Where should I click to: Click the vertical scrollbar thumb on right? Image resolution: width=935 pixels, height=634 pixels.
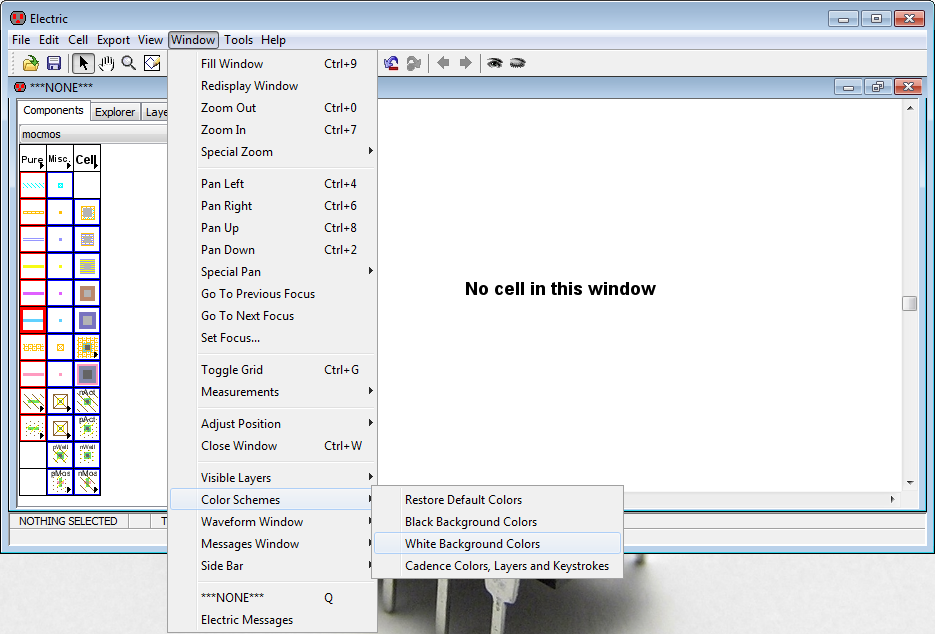[909, 304]
